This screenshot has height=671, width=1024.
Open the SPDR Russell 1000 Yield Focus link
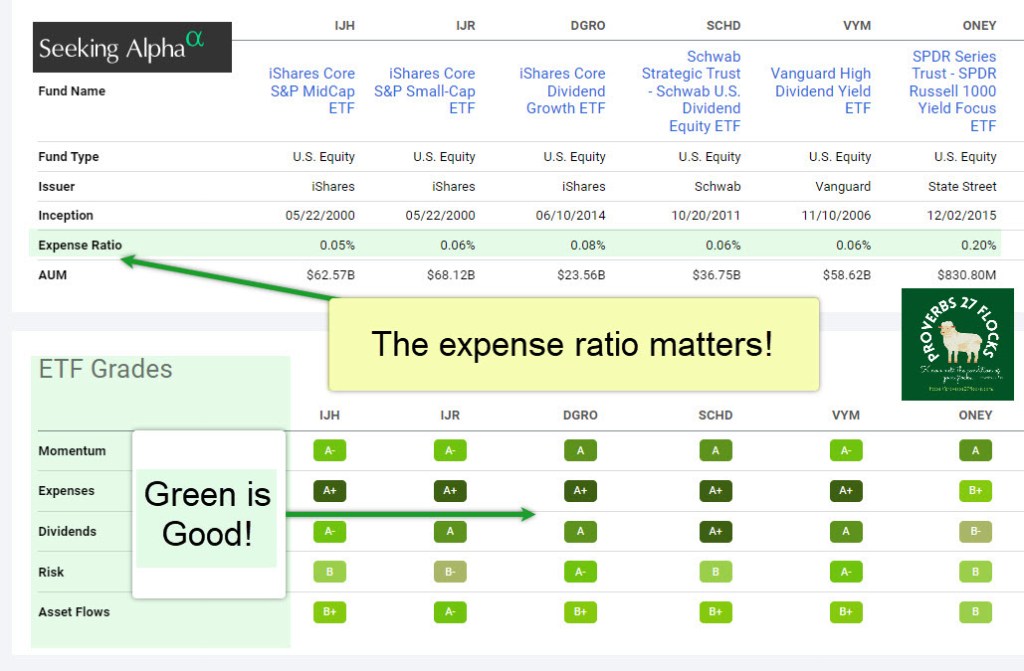coord(955,91)
